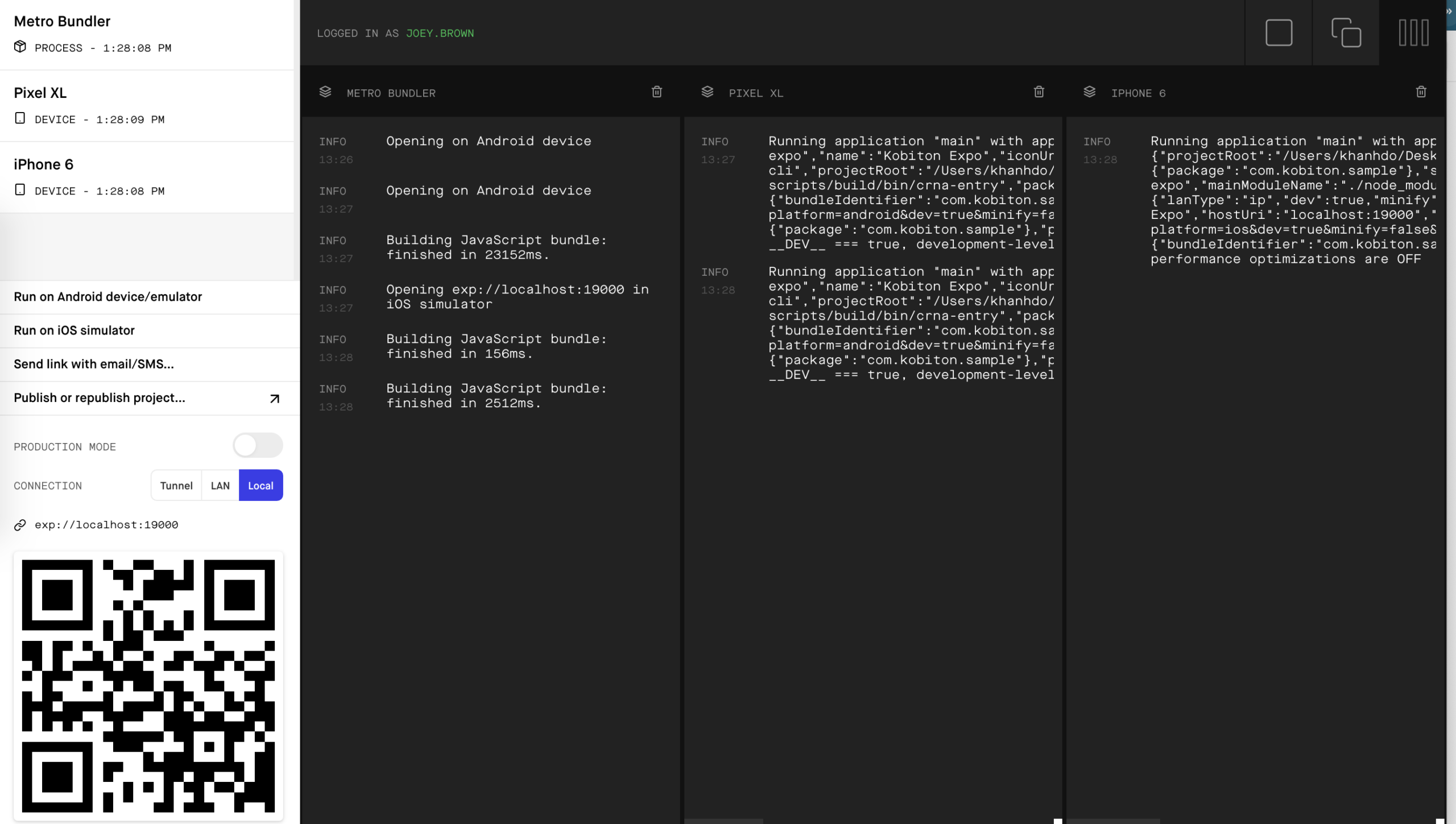Switch to two overlapping panels layout icon
This screenshot has height=824, width=1456.
[x=1346, y=32]
